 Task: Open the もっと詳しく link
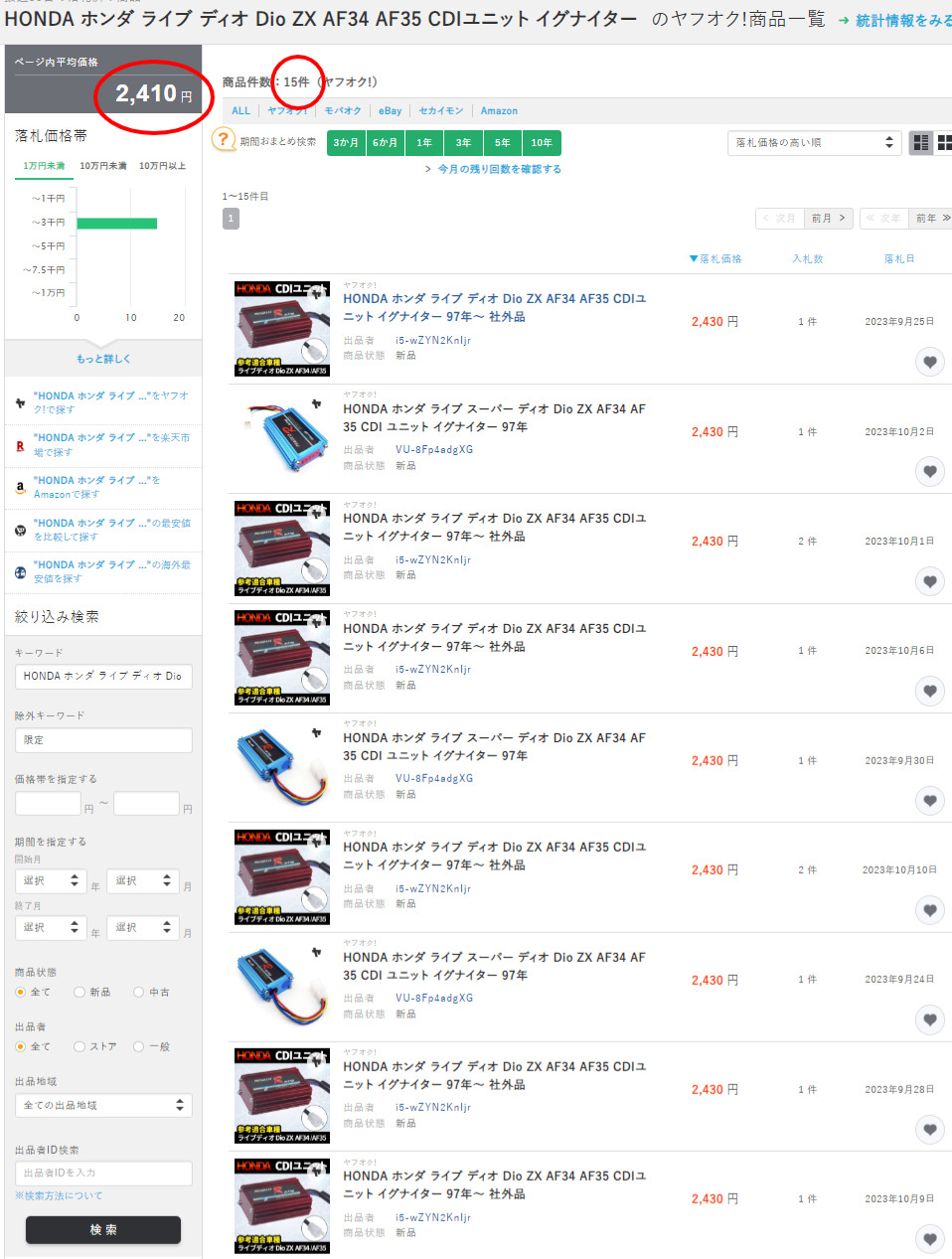pos(103,359)
